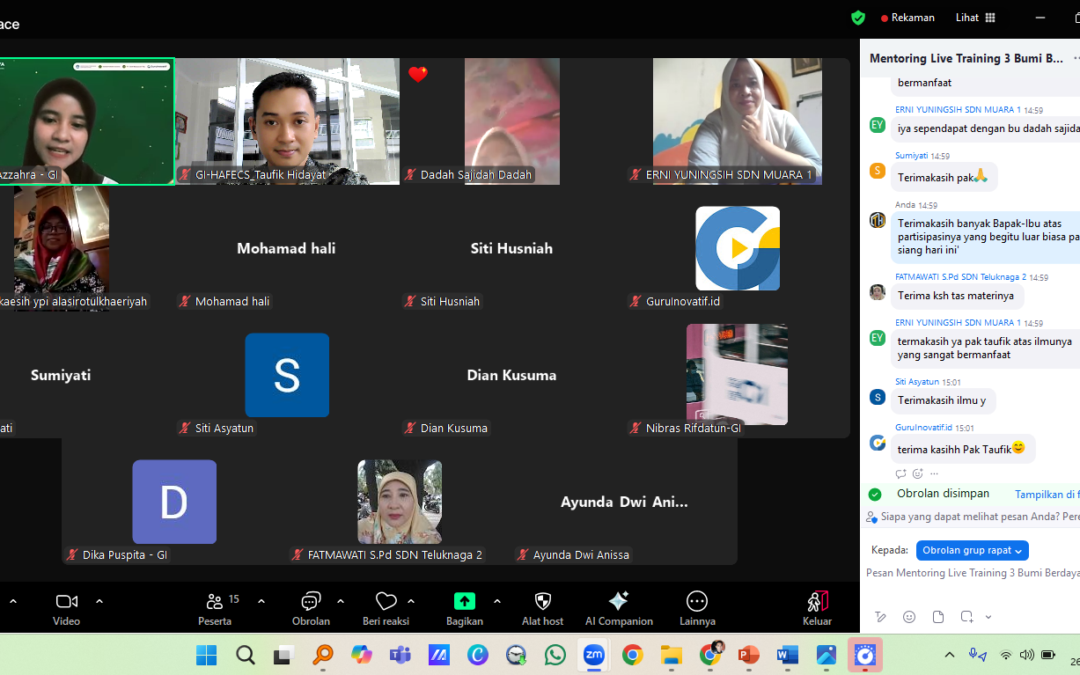
Task: Expand the arrow next to Bagikan
Action: [x=497, y=601]
